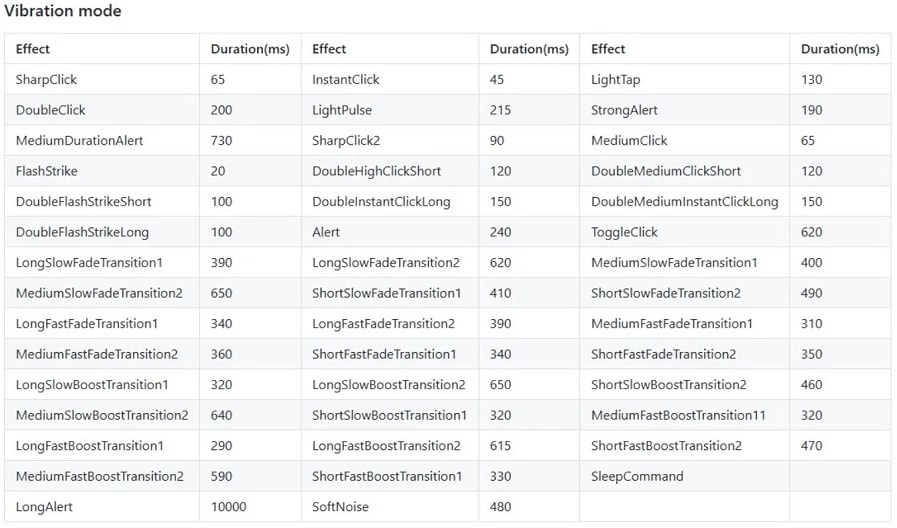Click the 615 duration cell
Image resolution: width=897 pixels, height=528 pixels.
pos(501,446)
